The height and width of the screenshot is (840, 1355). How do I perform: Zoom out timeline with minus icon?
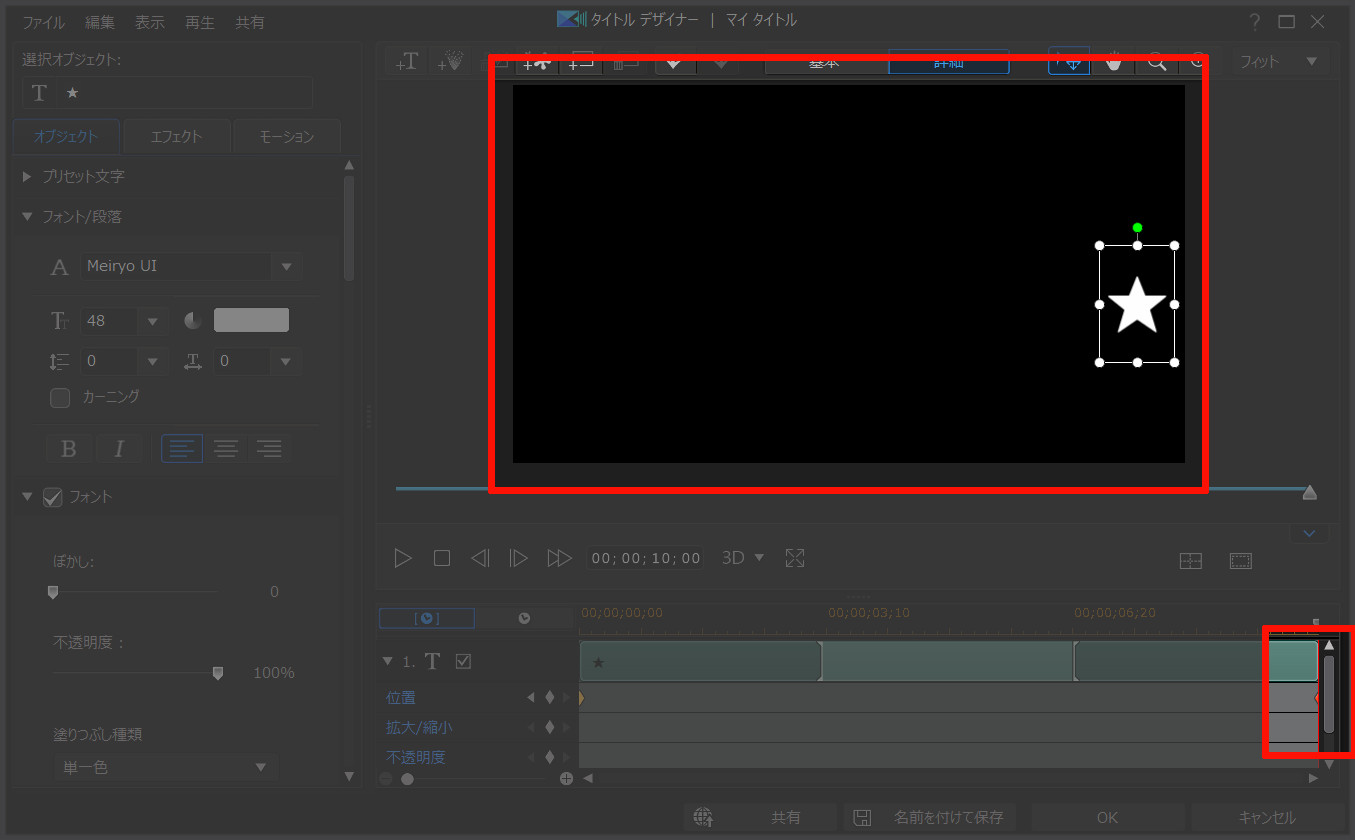386,778
